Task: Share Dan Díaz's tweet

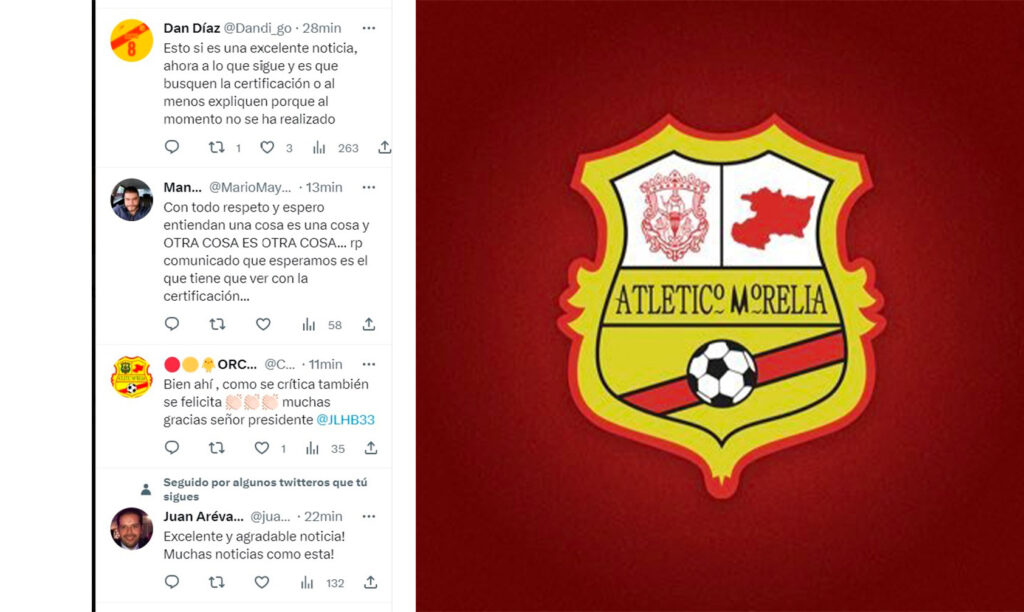Action: tap(385, 148)
